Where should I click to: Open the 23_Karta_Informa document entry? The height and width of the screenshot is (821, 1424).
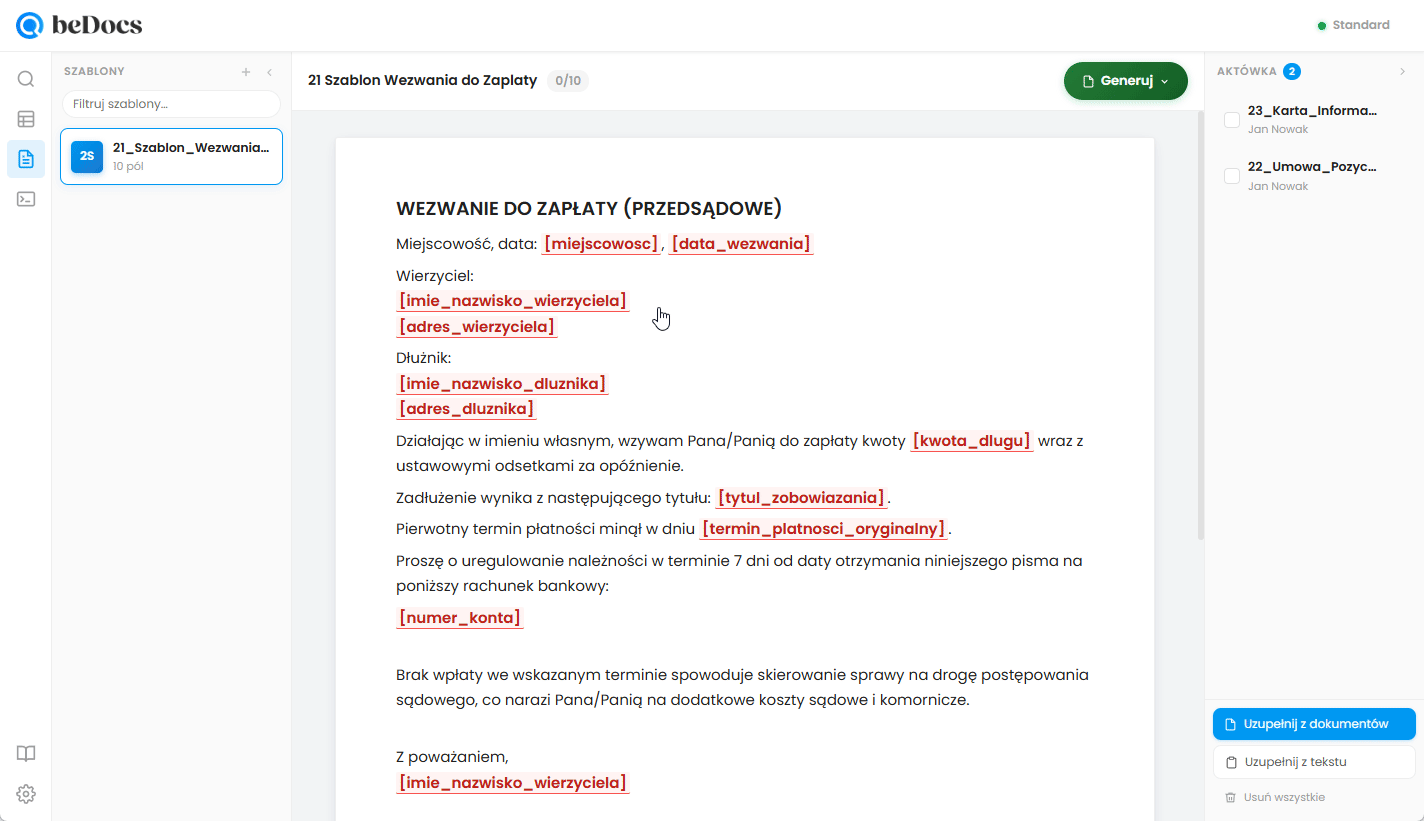[x=1313, y=119]
